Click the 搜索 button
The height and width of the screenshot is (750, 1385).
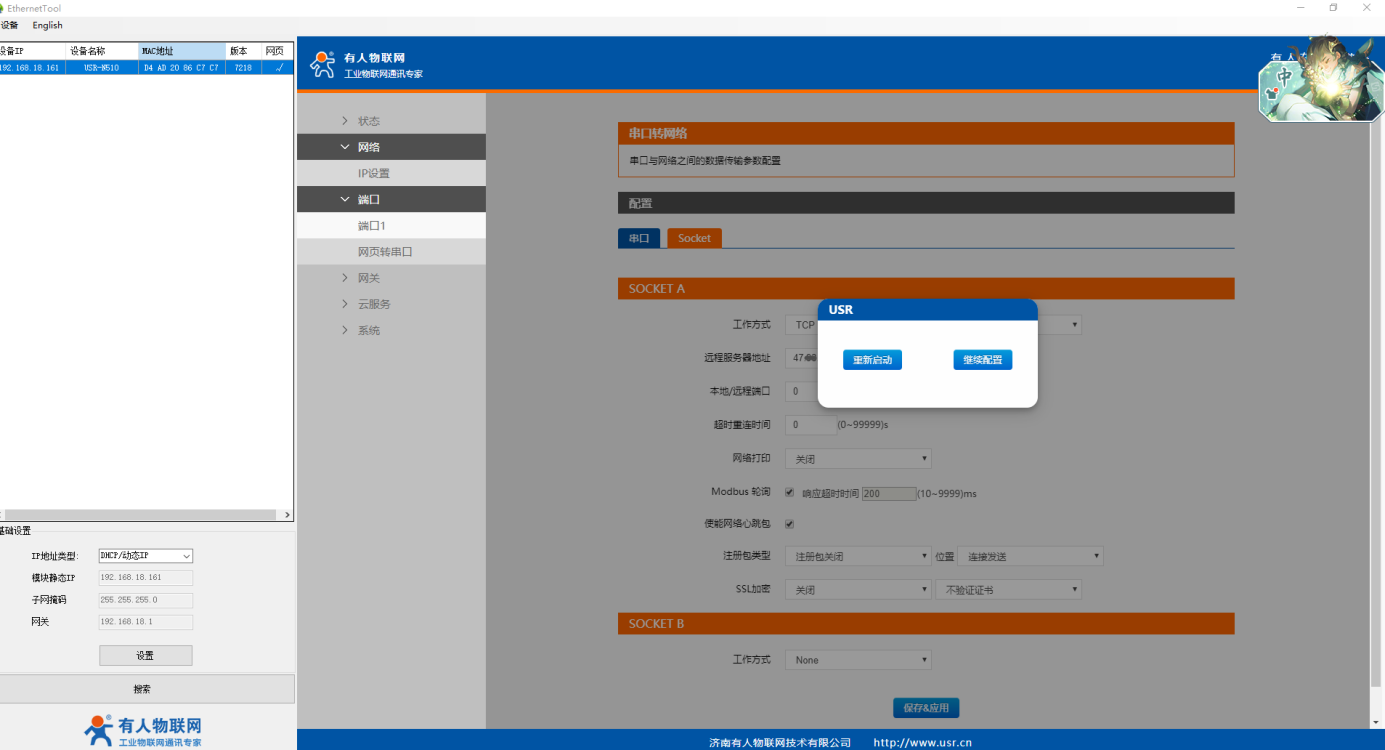tap(142, 689)
